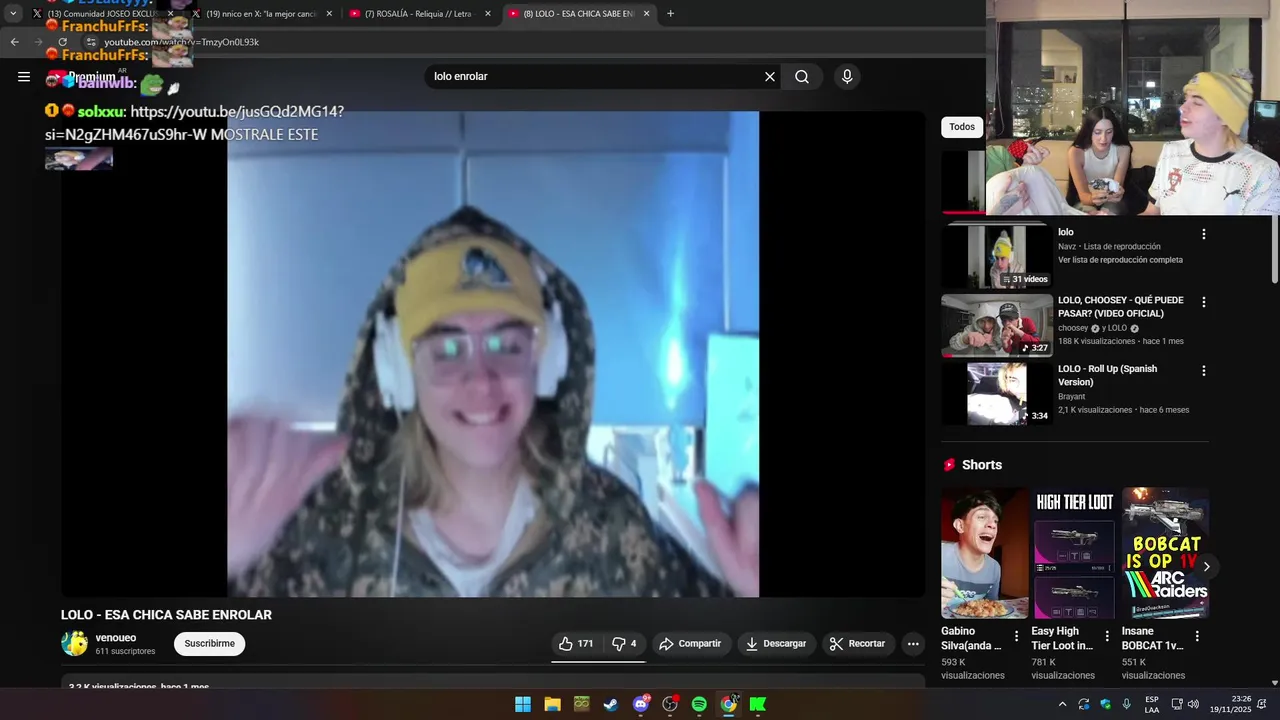Open the Kick app from the taskbar

[x=758, y=704]
